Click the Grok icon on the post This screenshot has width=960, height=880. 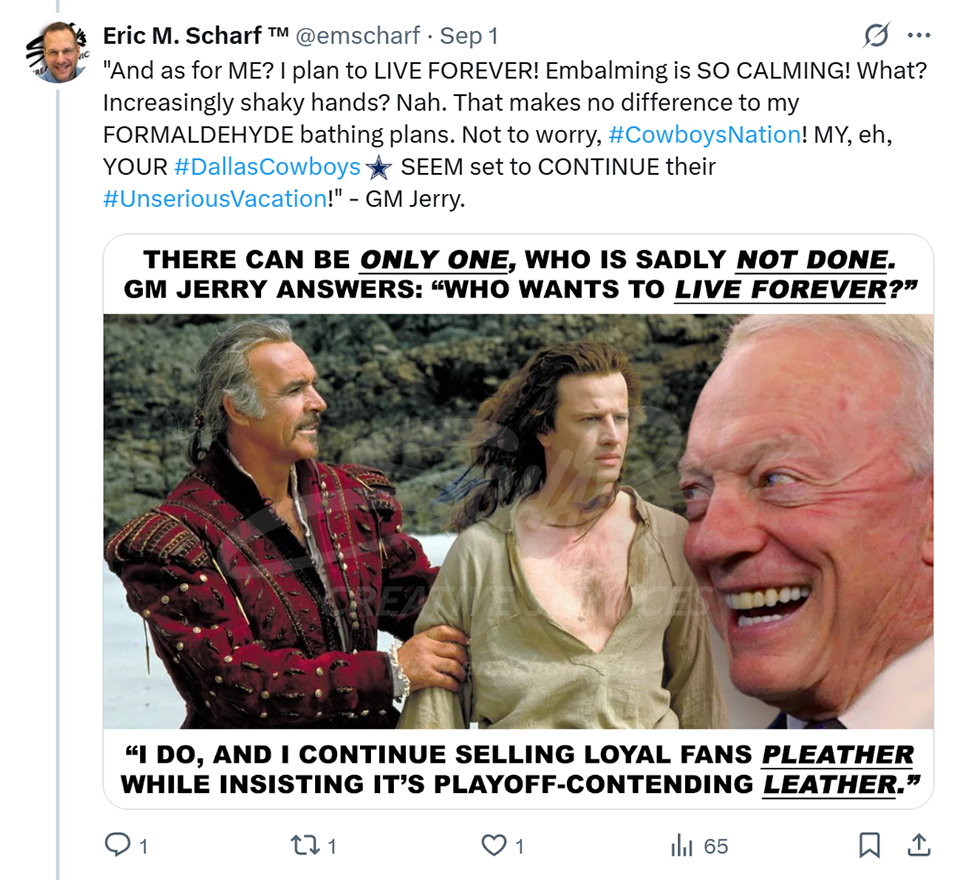(x=876, y=37)
